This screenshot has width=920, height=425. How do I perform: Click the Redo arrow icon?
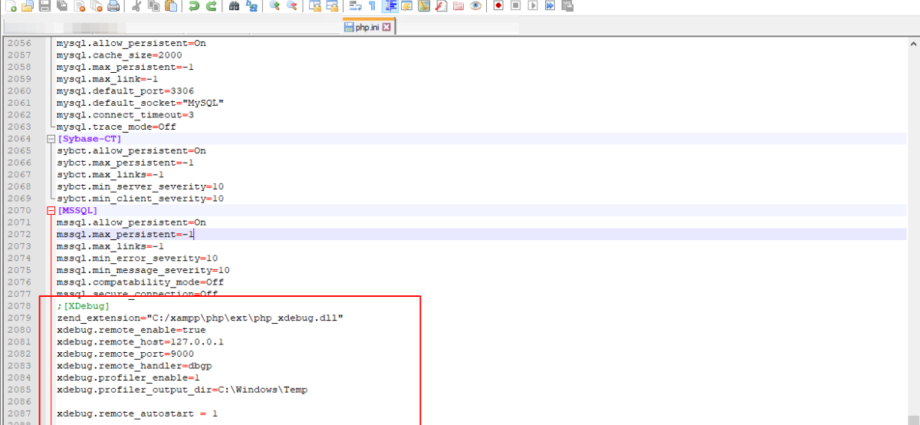coord(211,6)
